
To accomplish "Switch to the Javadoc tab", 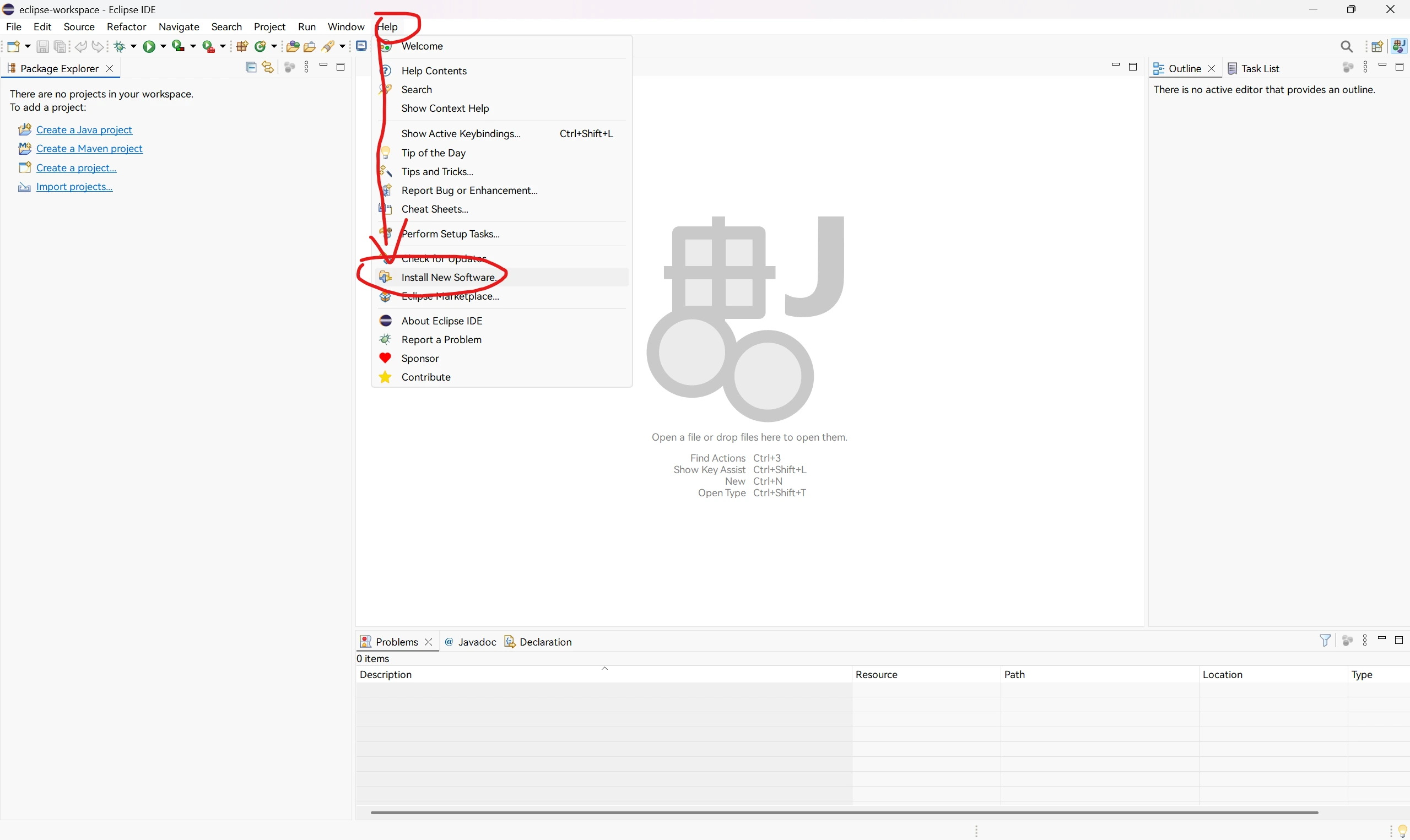I will point(476,642).
